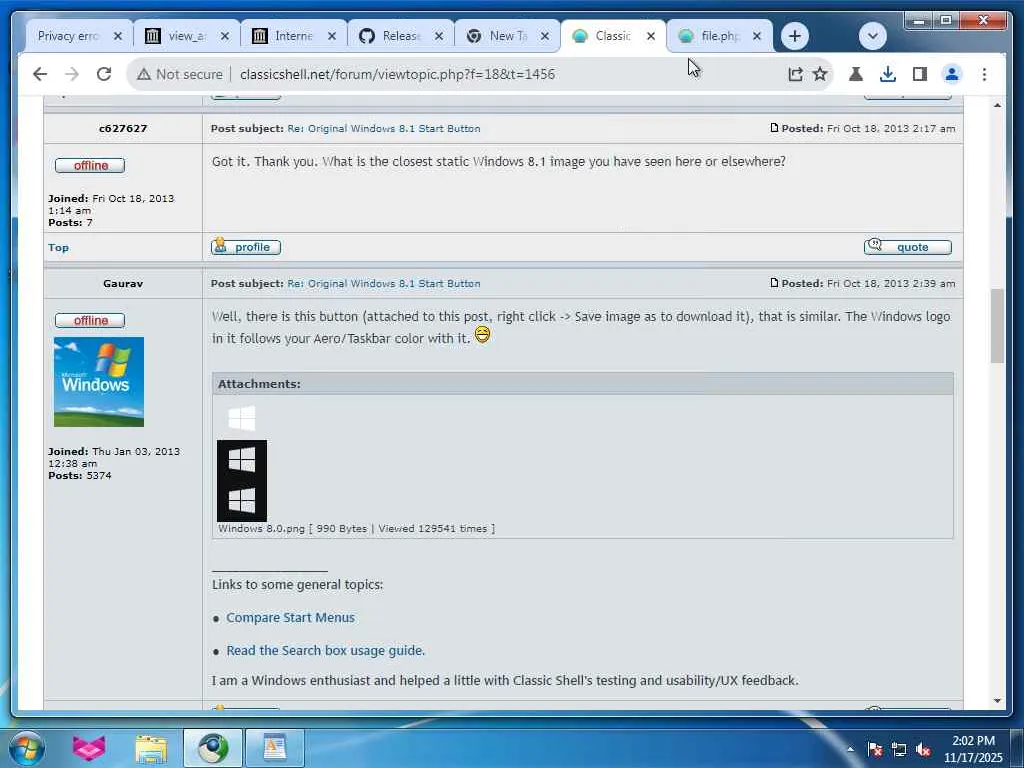Show hidden system tray icons
The height and width of the screenshot is (768, 1024).
click(x=850, y=749)
